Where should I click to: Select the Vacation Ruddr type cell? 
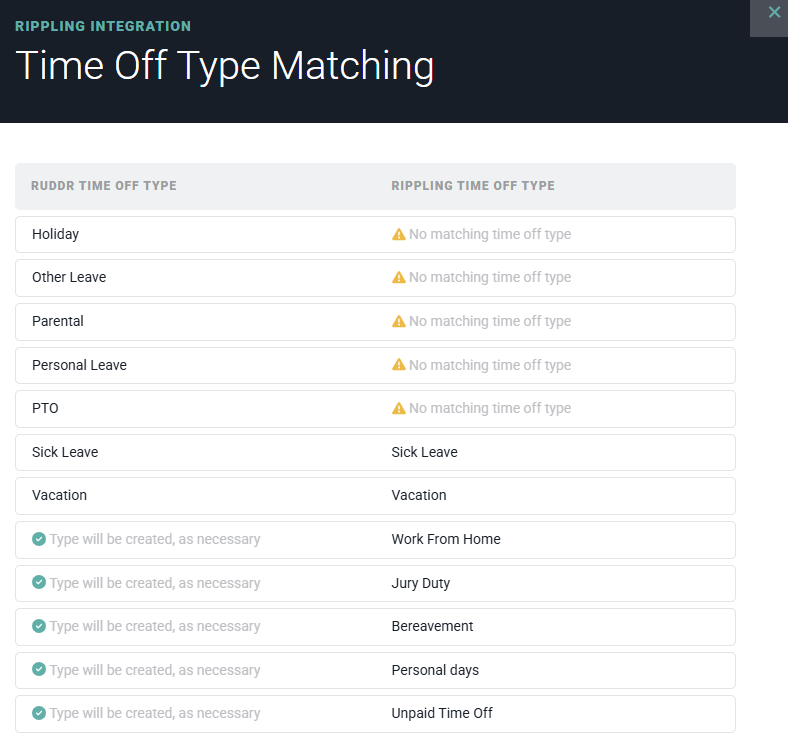coord(59,495)
